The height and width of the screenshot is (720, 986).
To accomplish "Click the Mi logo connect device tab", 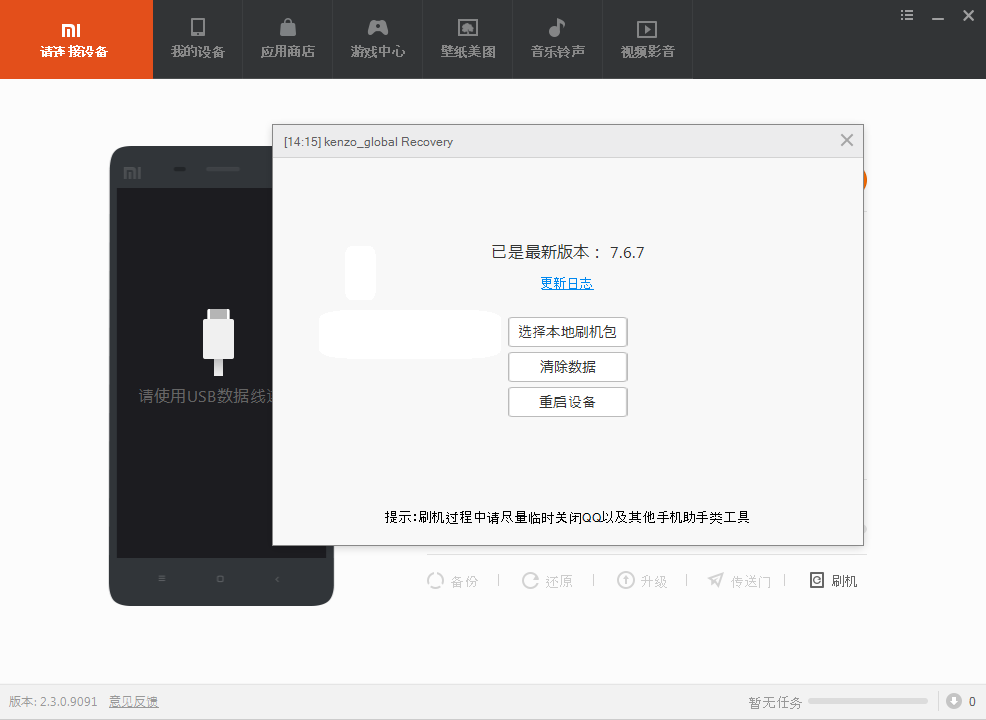I will pos(75,39).
